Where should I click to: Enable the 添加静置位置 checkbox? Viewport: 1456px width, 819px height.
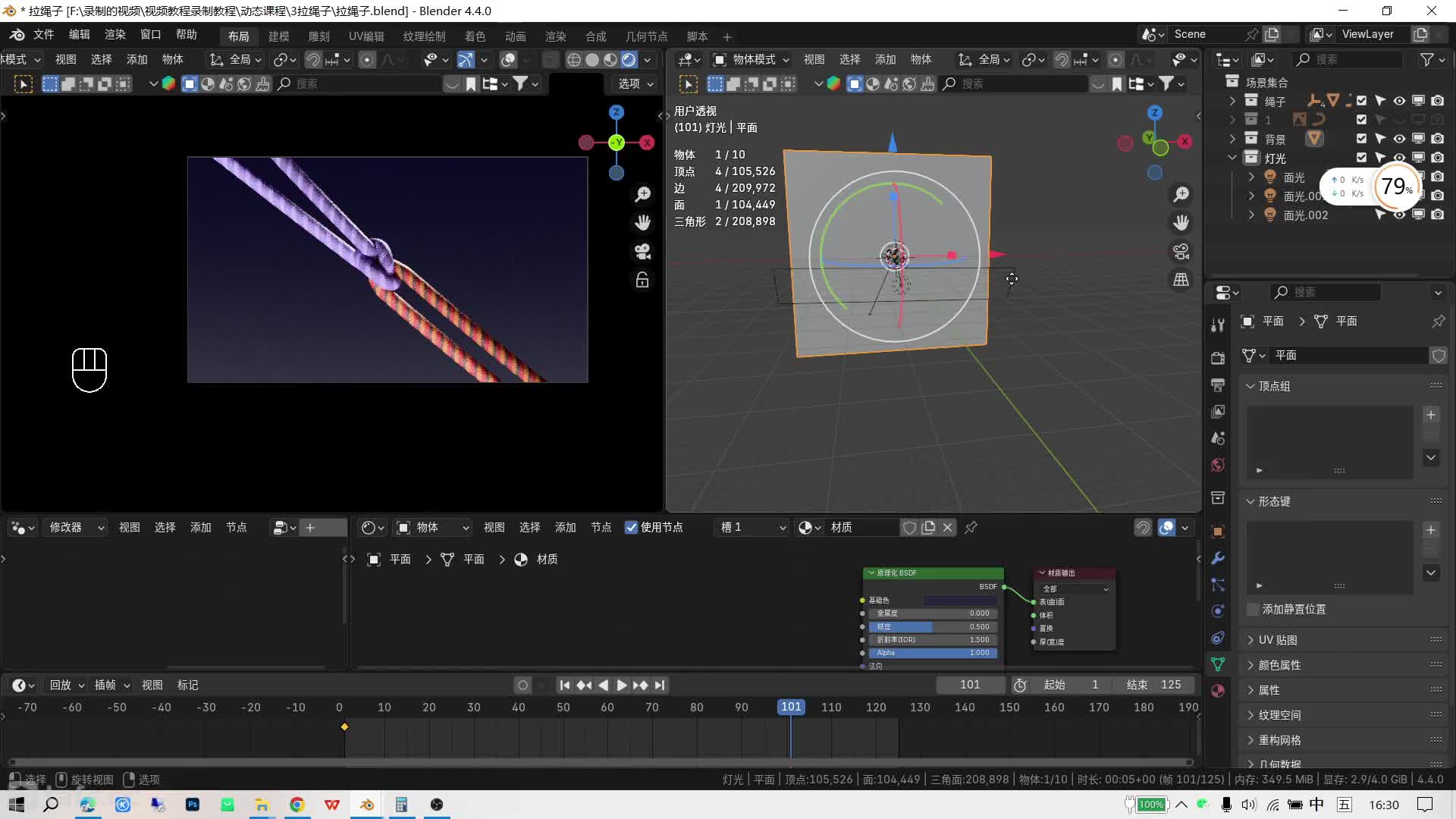(1254, 610)
